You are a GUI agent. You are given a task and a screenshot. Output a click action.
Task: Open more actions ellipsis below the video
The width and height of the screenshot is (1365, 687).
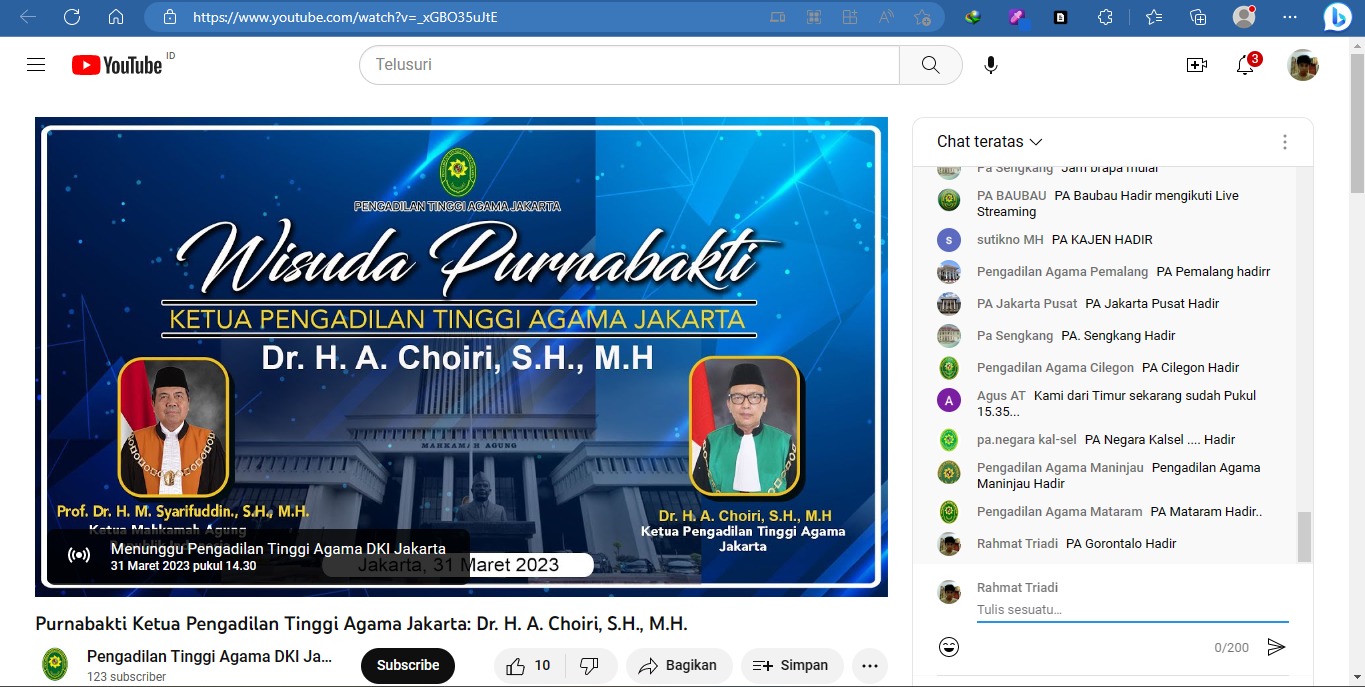click(x=869, y=666)
